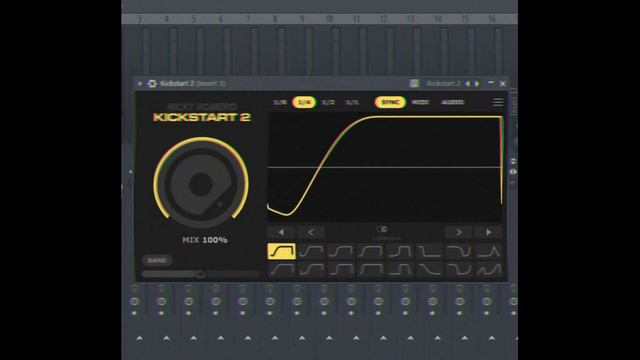Select top-row fifth curve preset
The image size is (640, 360).
[400, 251]
